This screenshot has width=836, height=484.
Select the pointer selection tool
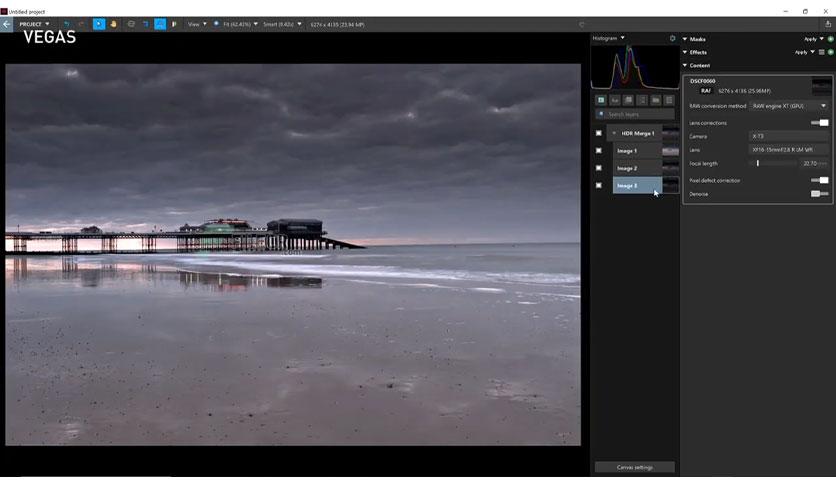click(x=99, y=24)
